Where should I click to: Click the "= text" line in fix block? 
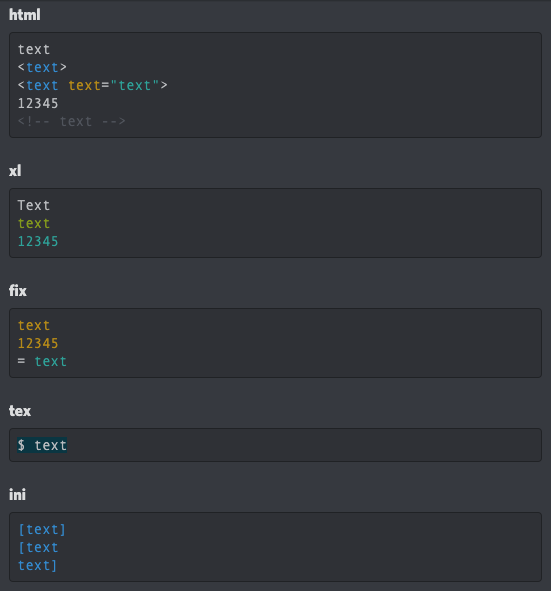[42, 361]
